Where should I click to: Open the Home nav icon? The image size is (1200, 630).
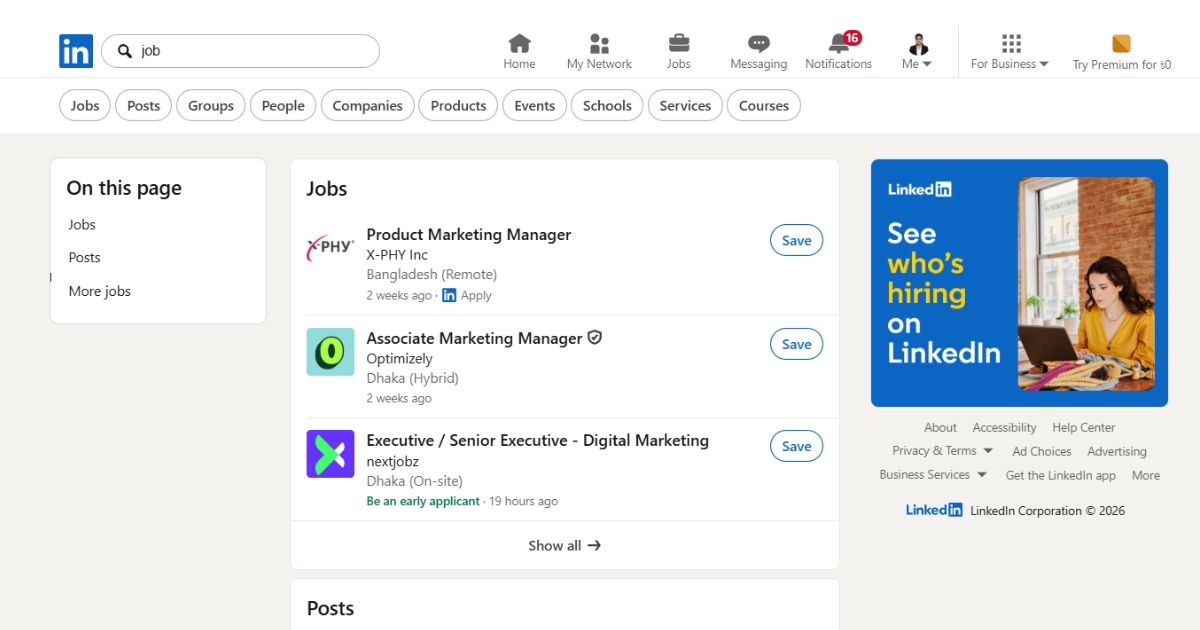coord(519,43)
